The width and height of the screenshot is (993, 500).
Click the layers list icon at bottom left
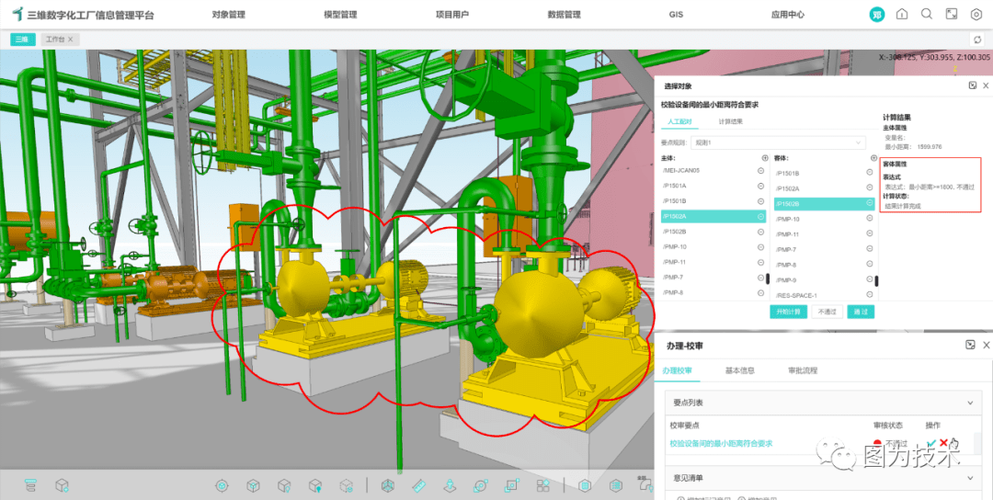(30, 485)
